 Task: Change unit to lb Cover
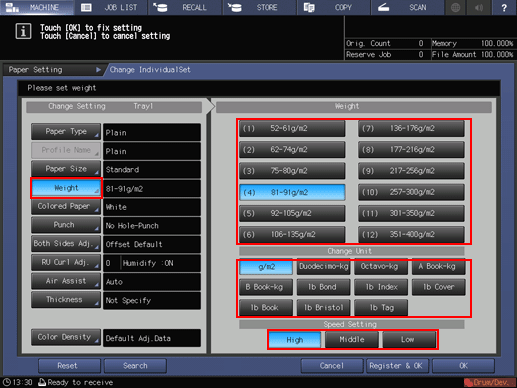pos(438,287)
